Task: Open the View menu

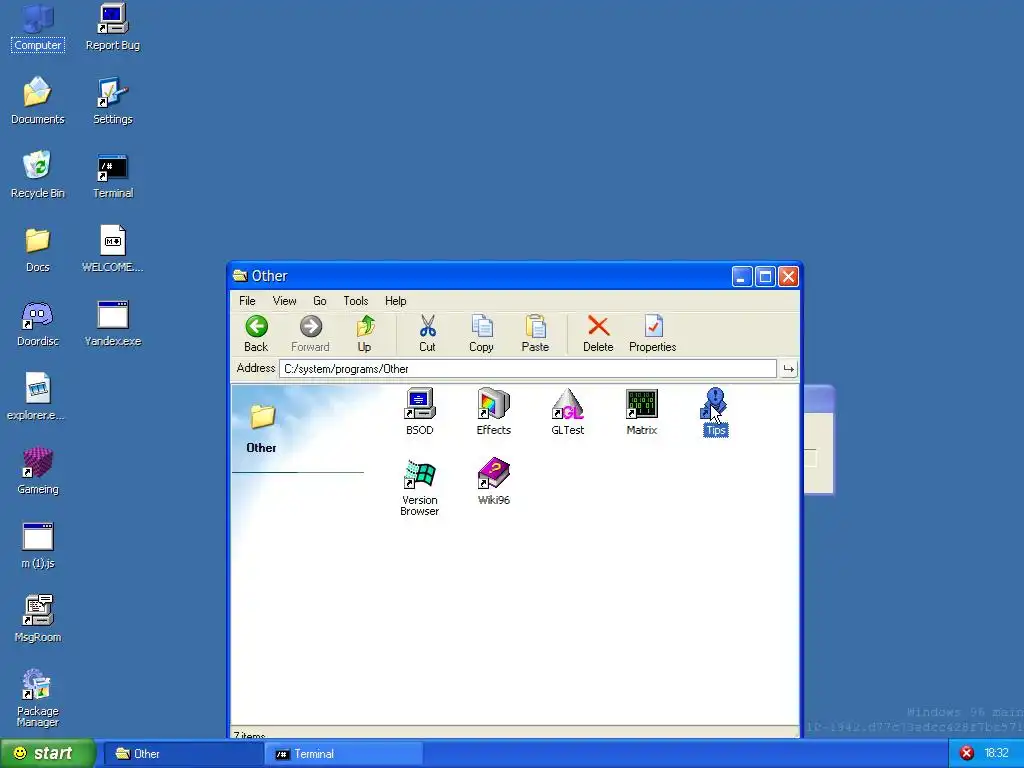Action: [x=284, y=301]
